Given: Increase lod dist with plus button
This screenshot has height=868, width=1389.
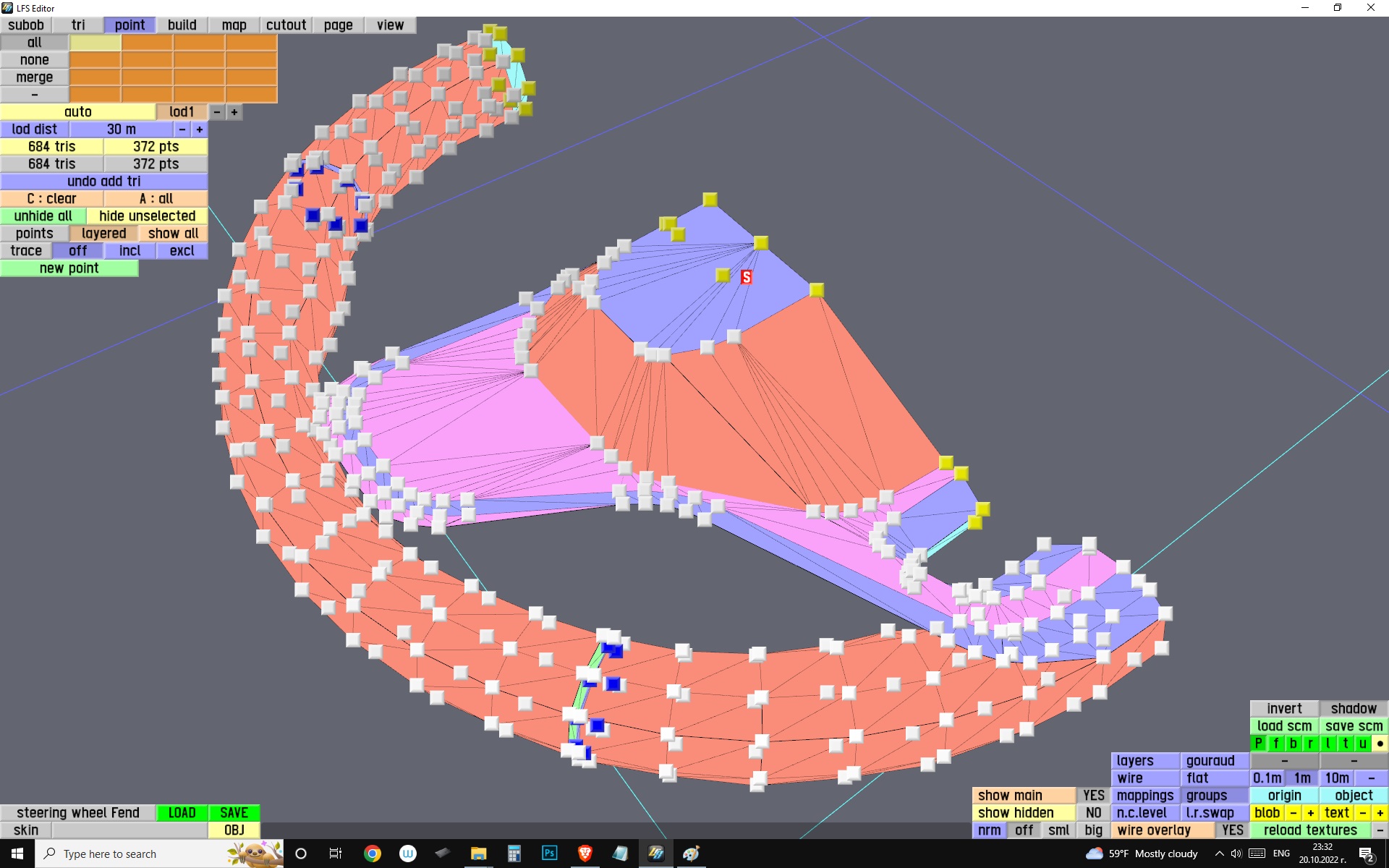Looking at the screenshot, I should point(199,129).
